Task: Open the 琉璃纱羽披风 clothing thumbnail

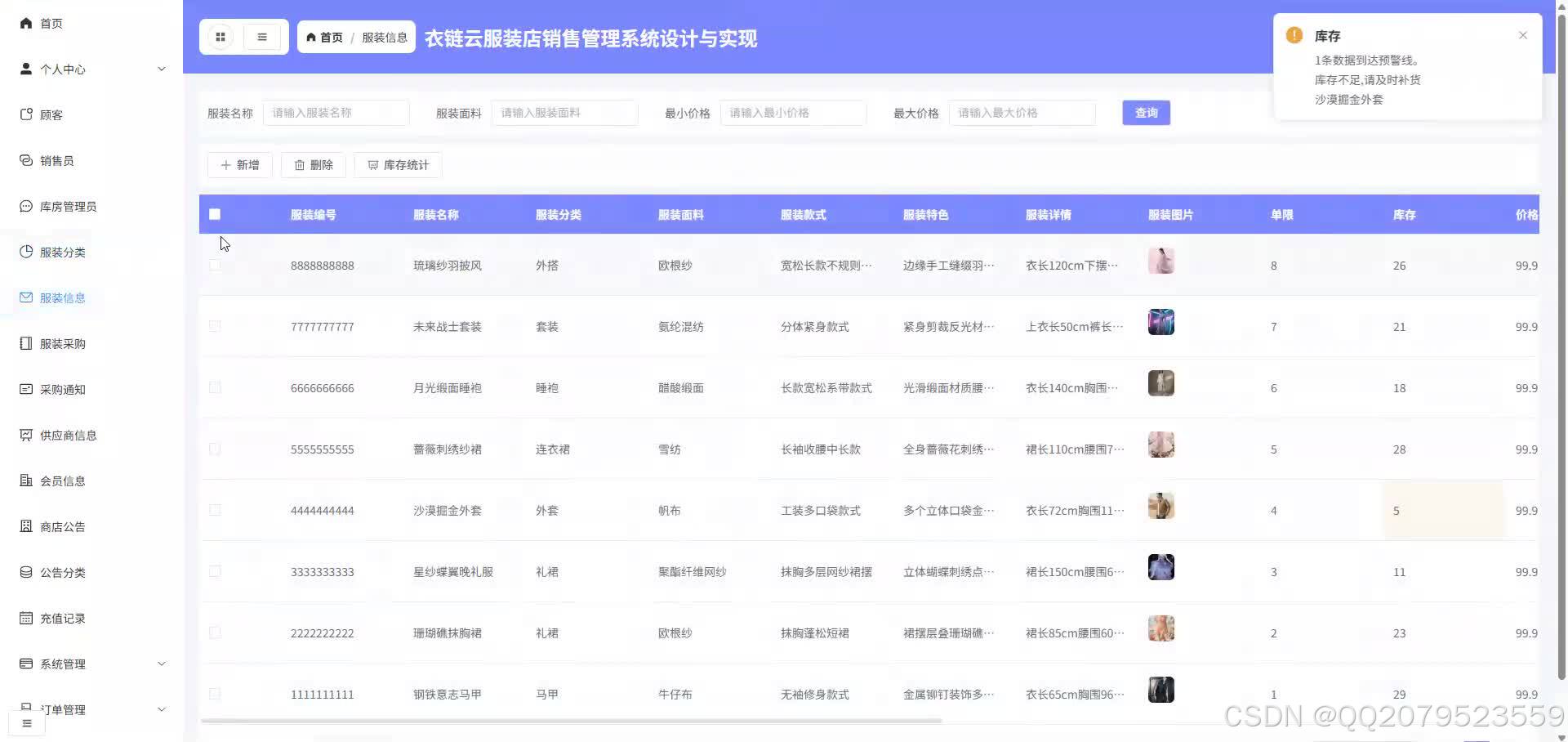Action: (1161, 261)
